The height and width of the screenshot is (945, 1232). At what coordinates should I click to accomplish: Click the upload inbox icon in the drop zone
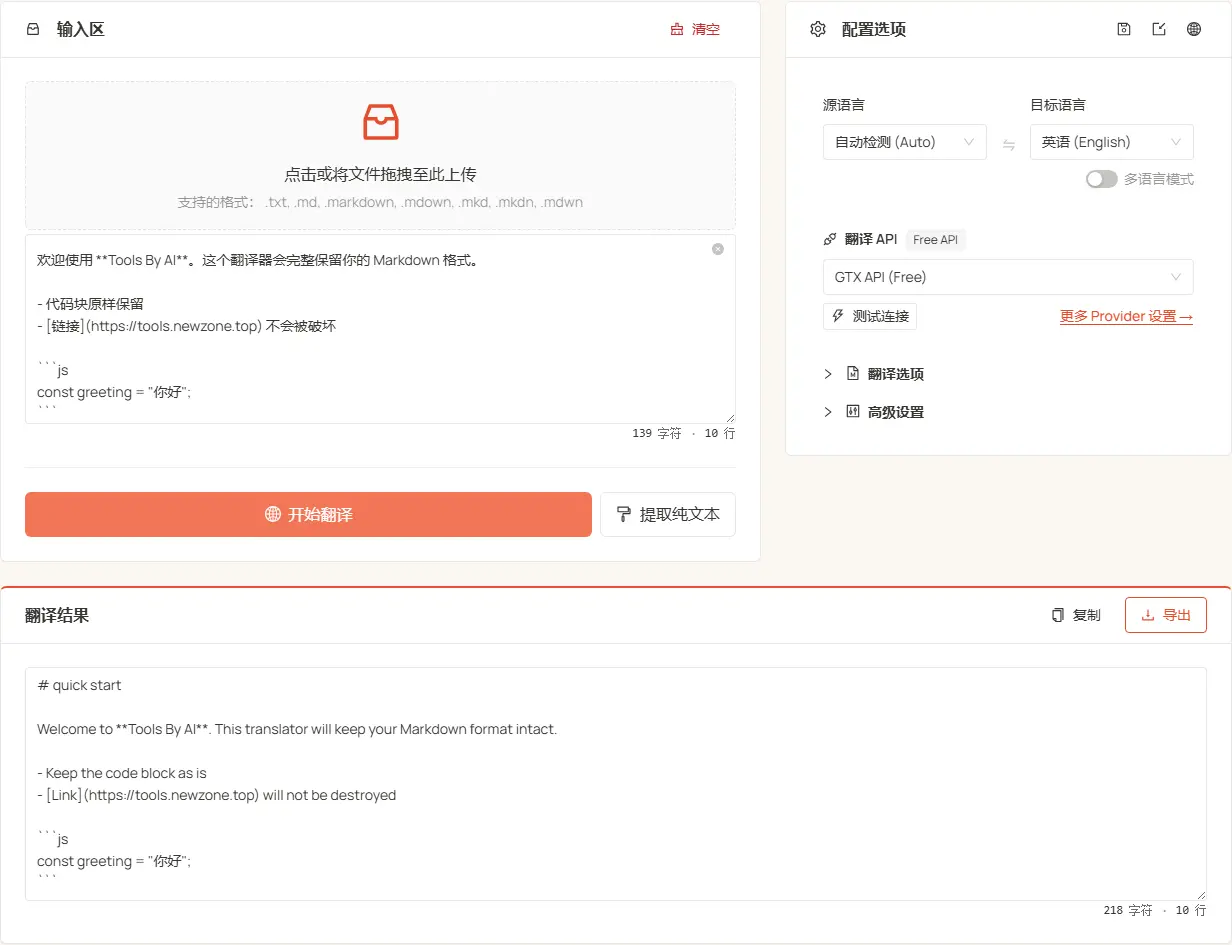[380, 121]
